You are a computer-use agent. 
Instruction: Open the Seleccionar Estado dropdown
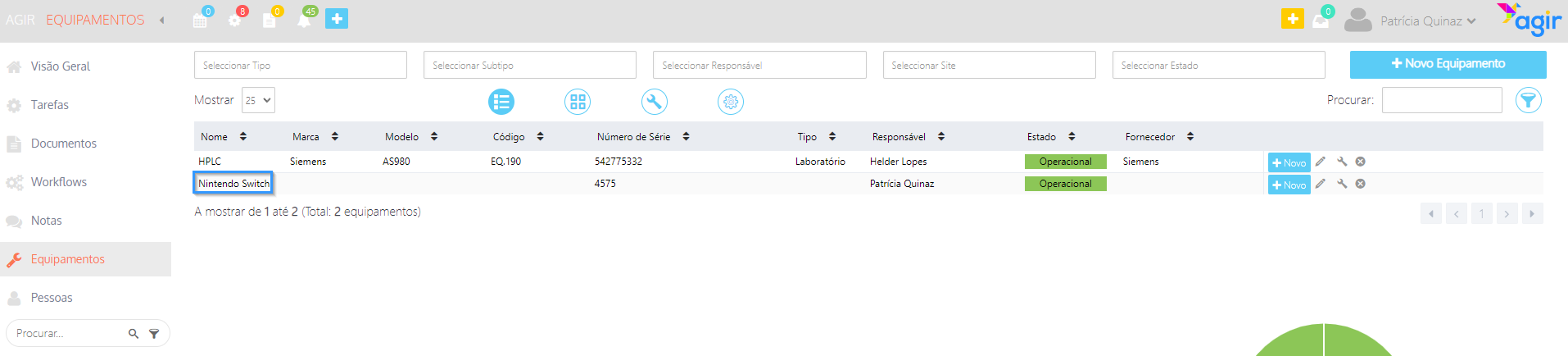pos(1219,65)
